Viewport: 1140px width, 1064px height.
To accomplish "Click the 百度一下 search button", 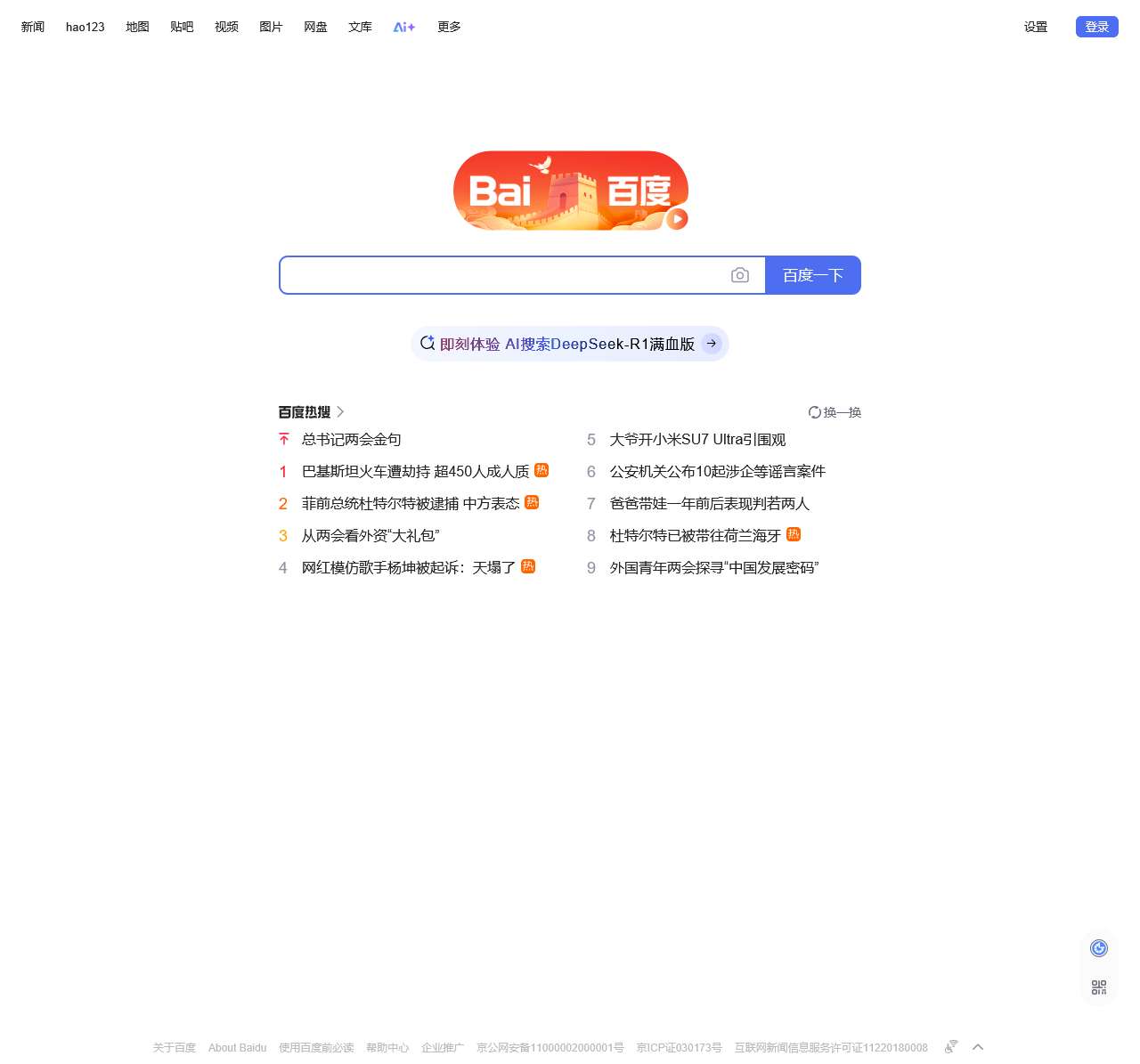I will coord(813,275).
